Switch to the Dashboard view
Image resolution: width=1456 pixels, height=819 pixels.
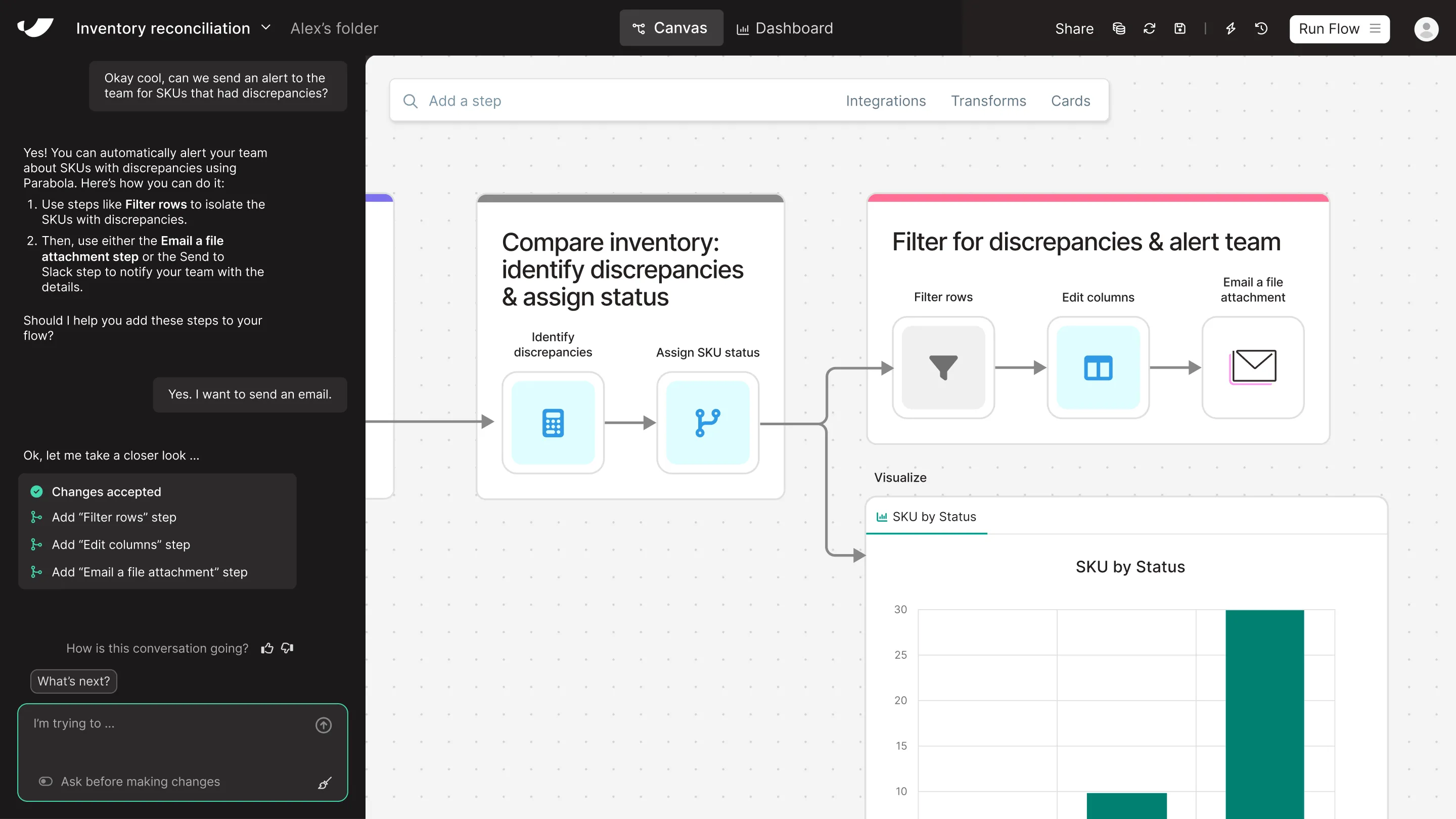pos(785,28)
